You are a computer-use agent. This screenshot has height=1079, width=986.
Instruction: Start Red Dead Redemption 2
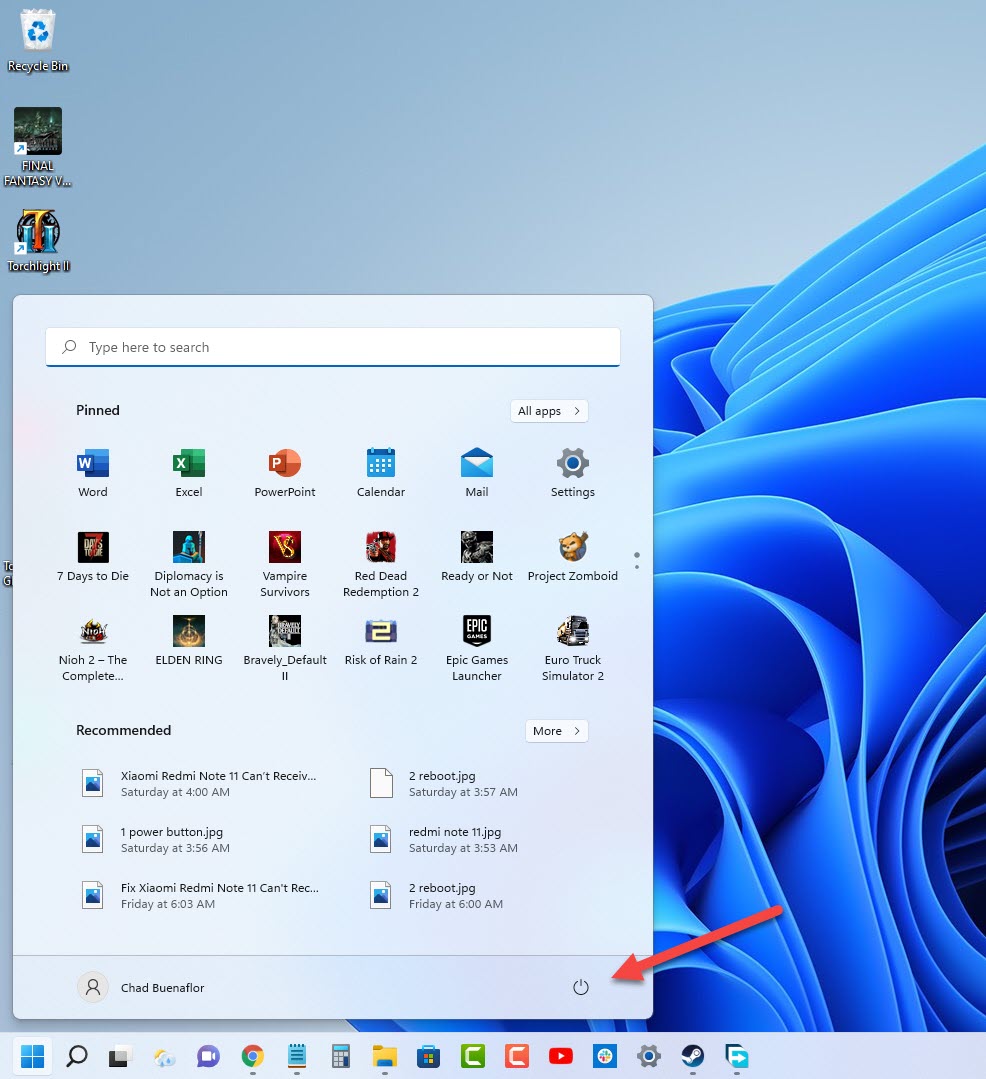click(381, 564)
